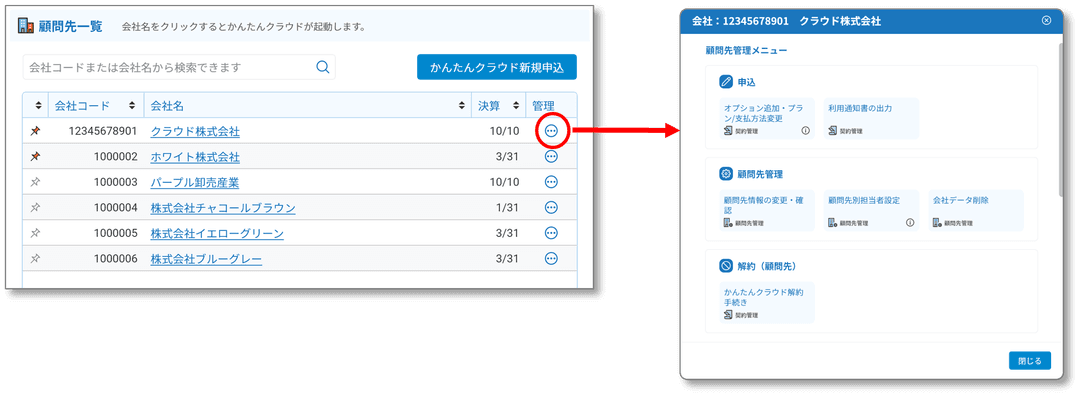Open 株式会社チャコールブラウン company link

click(222, 208)
